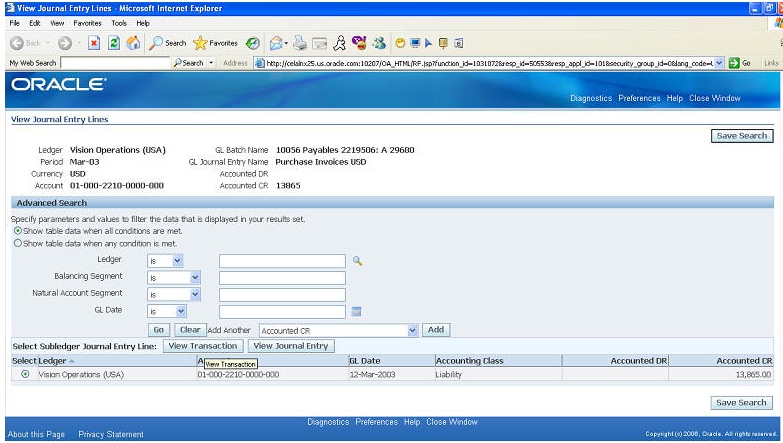Screen dimensions: 783x443
Task: Open the Mail icon dropdown arrow
Action: tap(286, 43)
